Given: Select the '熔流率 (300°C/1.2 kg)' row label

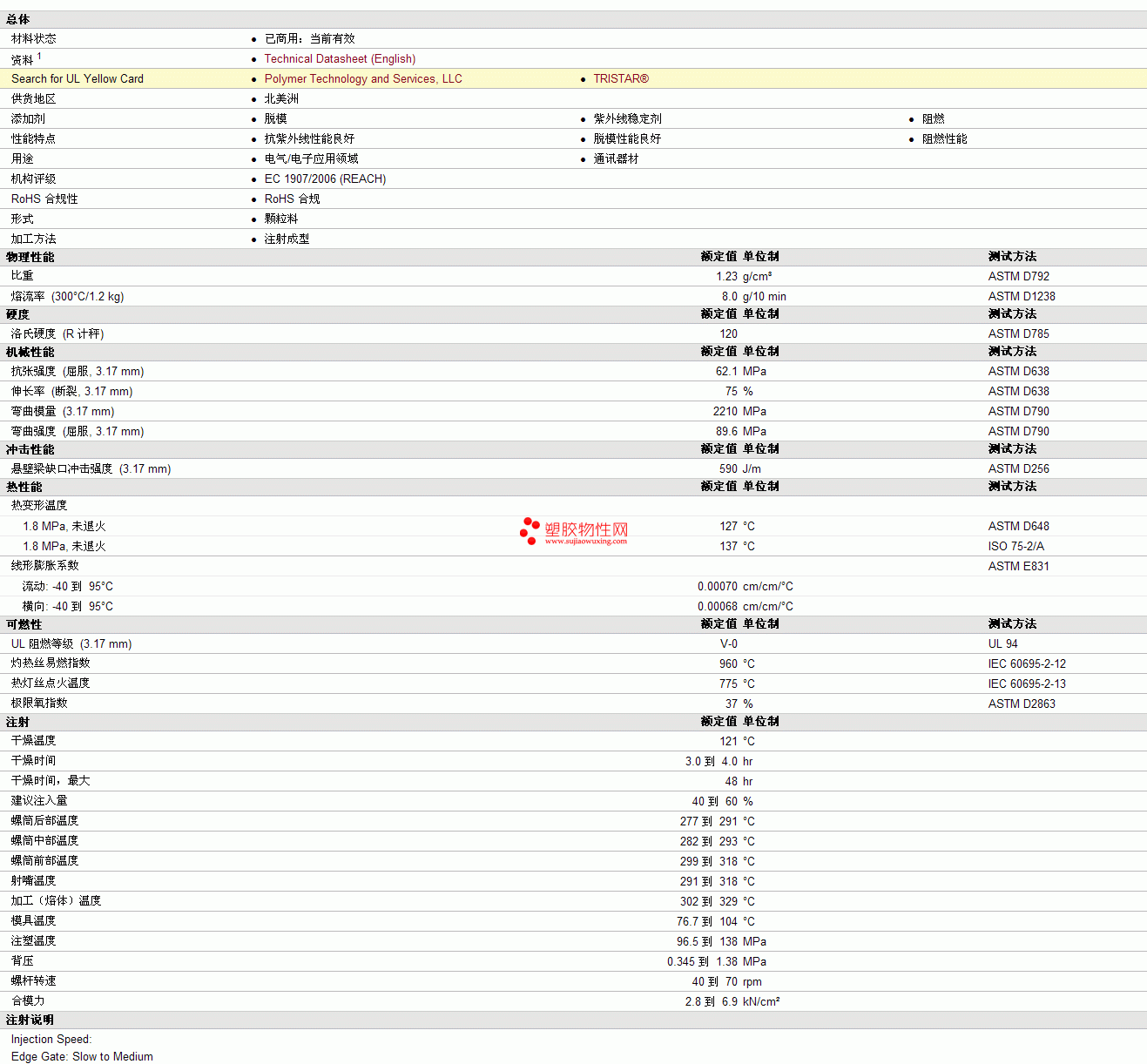Looking at the screenshot, I should (x=67, y=296).
